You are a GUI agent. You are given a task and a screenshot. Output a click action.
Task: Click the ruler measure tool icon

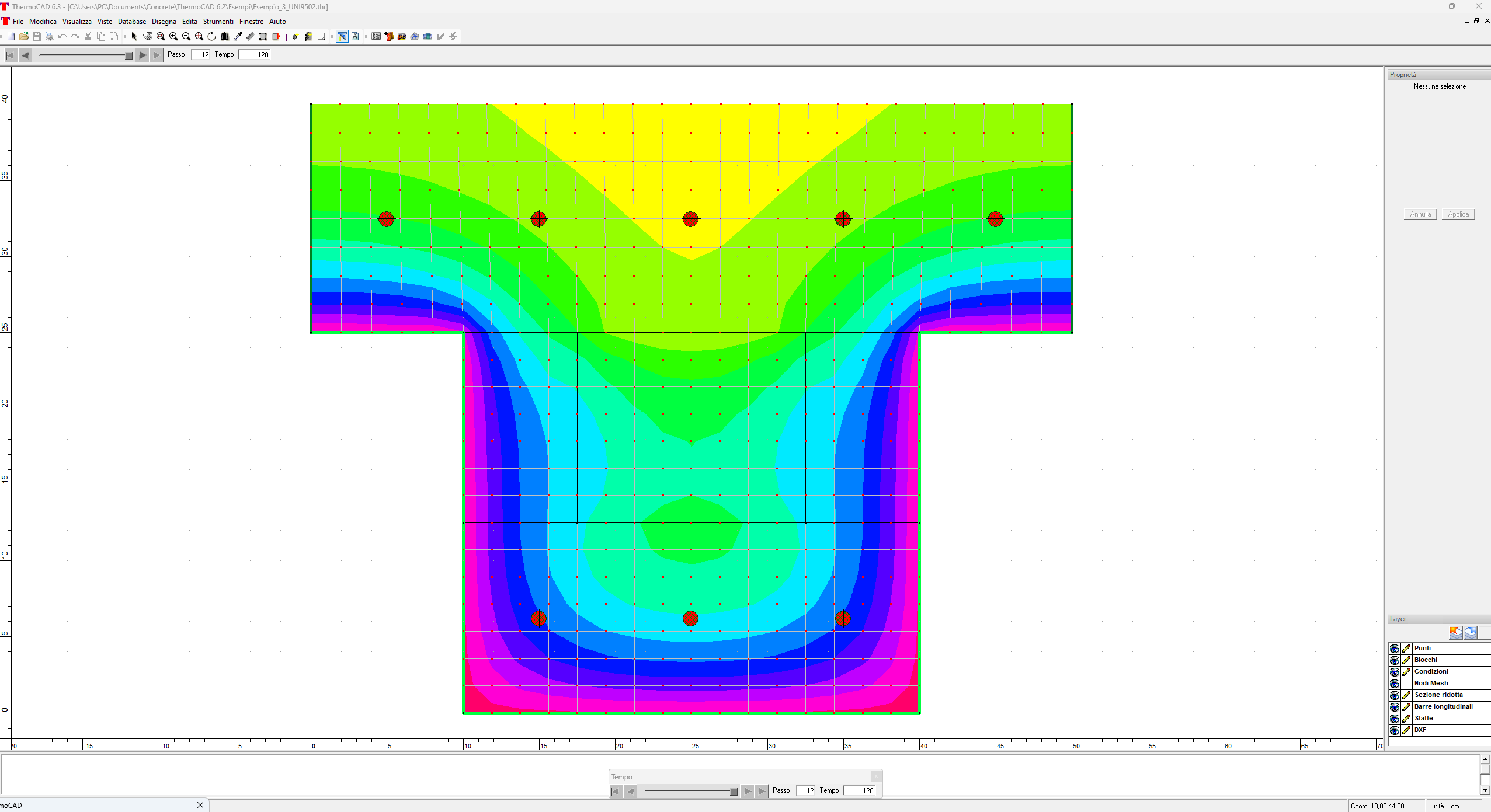point(251,36)
